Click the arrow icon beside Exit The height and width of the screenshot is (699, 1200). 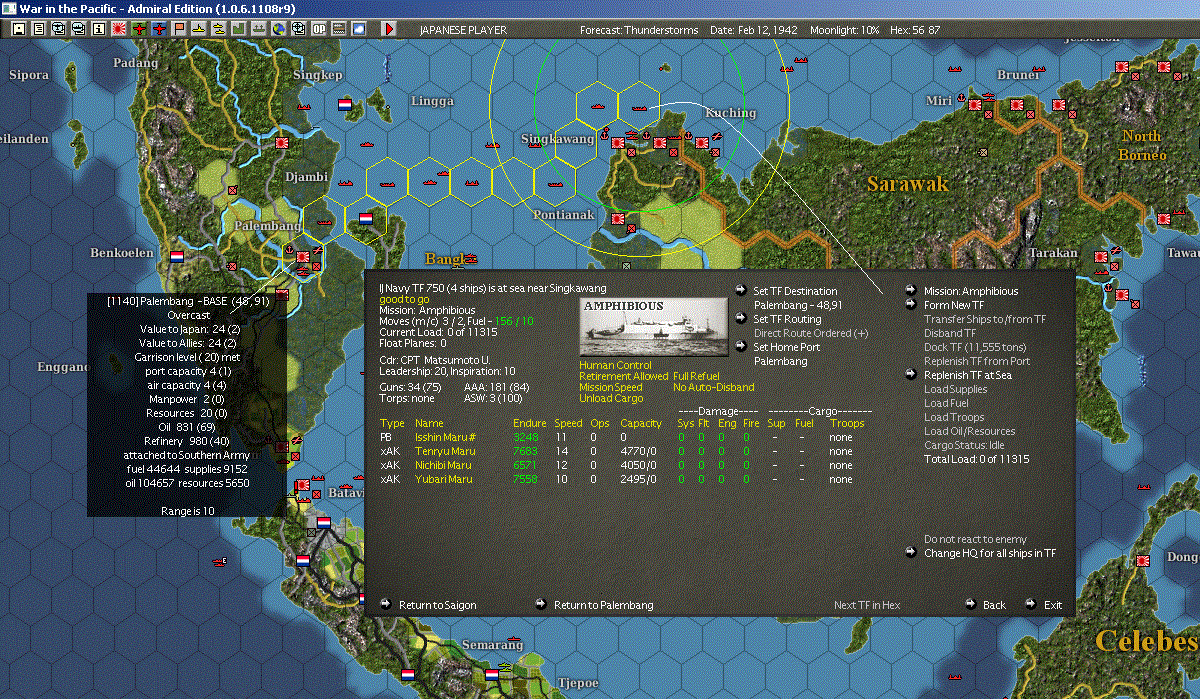tap(1031, 604)
